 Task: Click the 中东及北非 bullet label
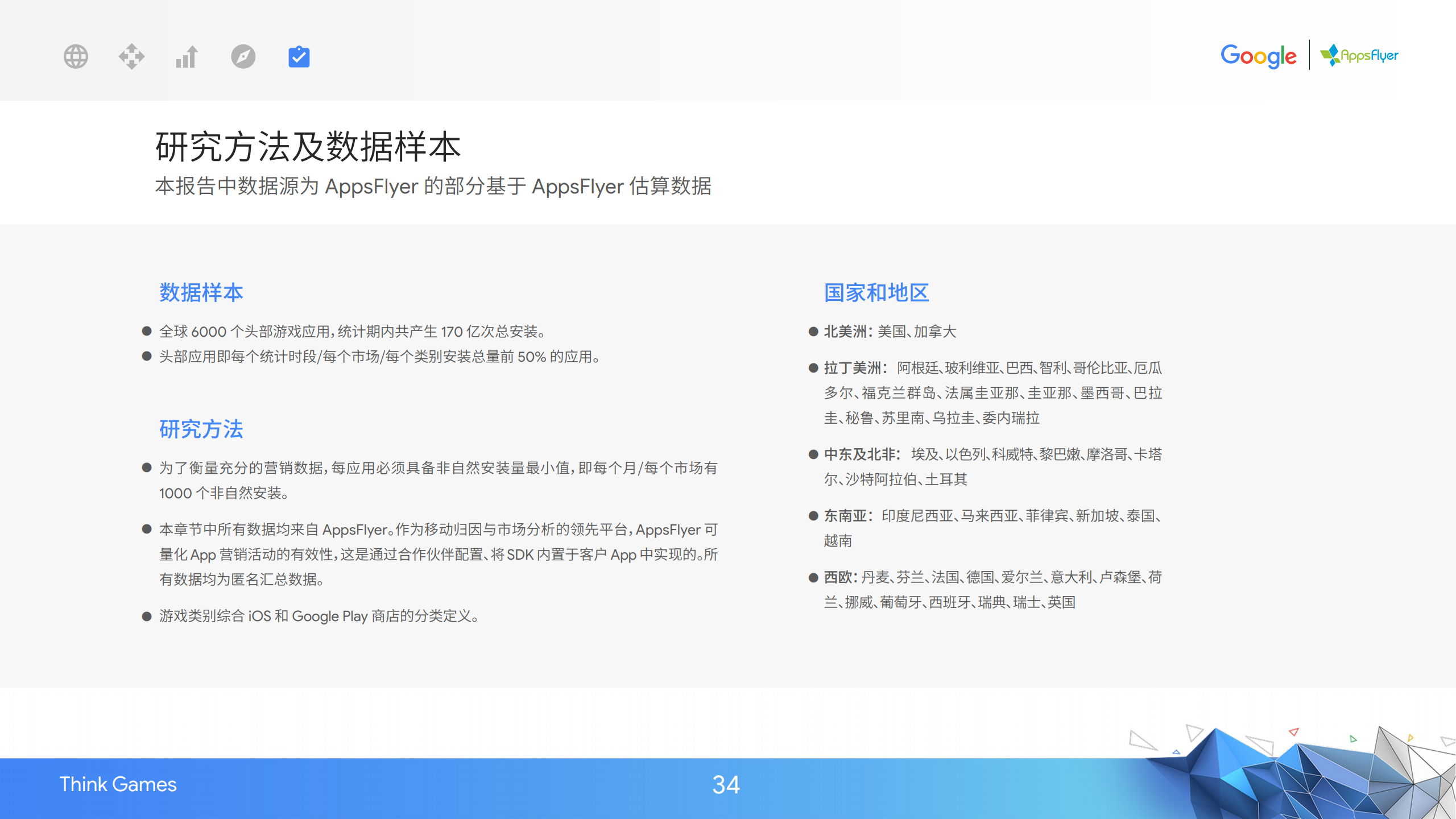tap(860, 454)
